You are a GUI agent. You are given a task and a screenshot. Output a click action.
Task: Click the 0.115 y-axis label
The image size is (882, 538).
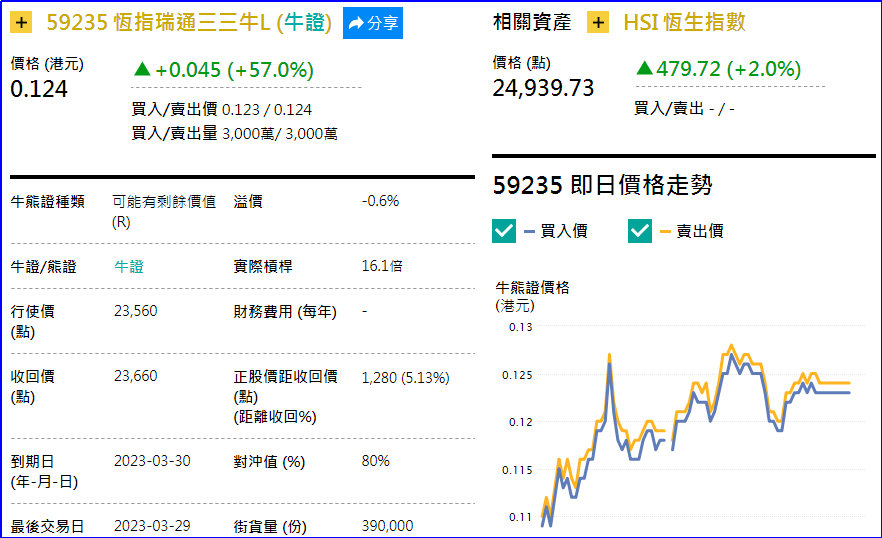tap(517, 470)
